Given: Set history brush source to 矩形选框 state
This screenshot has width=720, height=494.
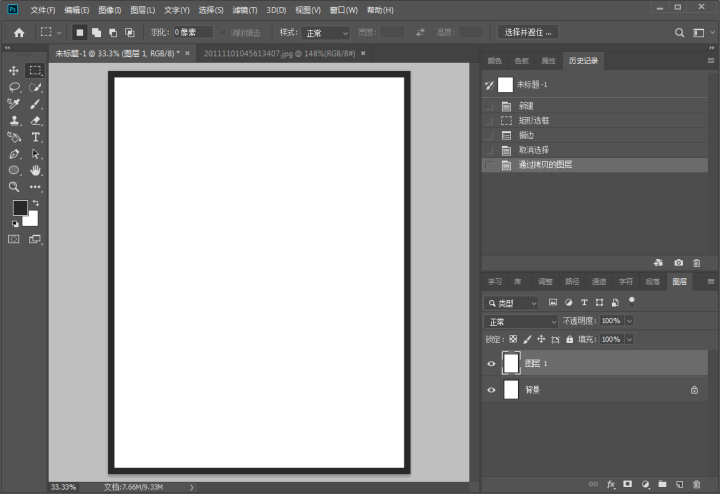Looking at the screenshot, I should (x=489, y=121).
